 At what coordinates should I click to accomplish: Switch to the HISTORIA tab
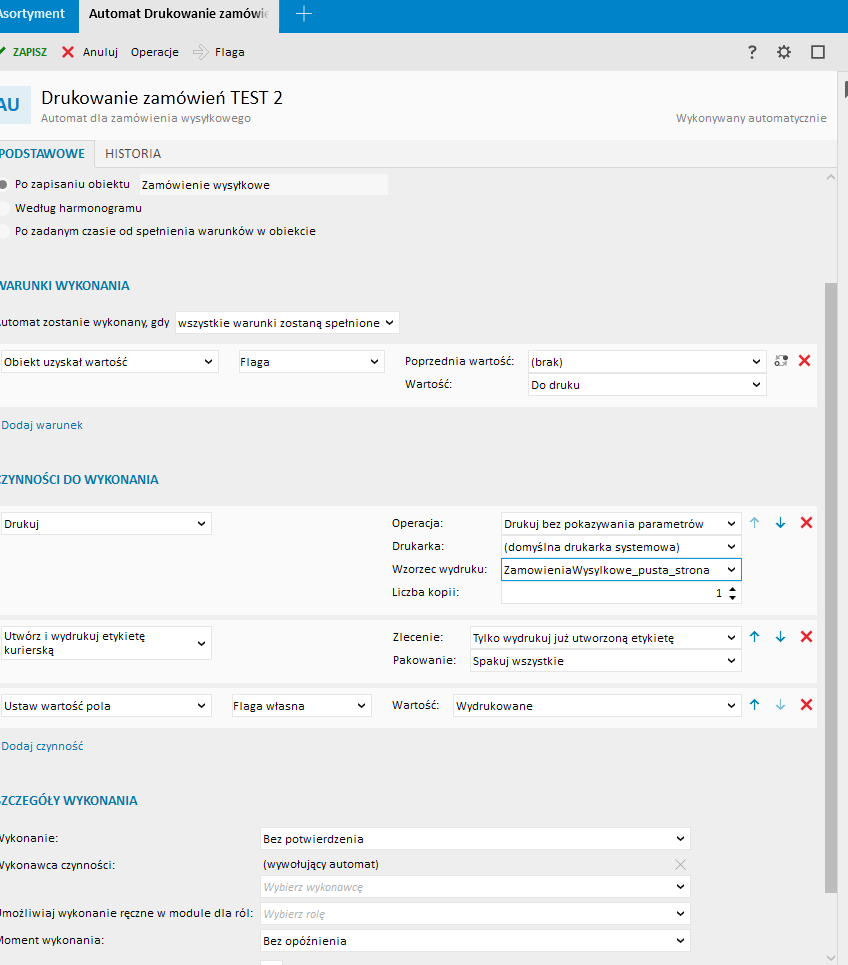[x=133, y=154]
